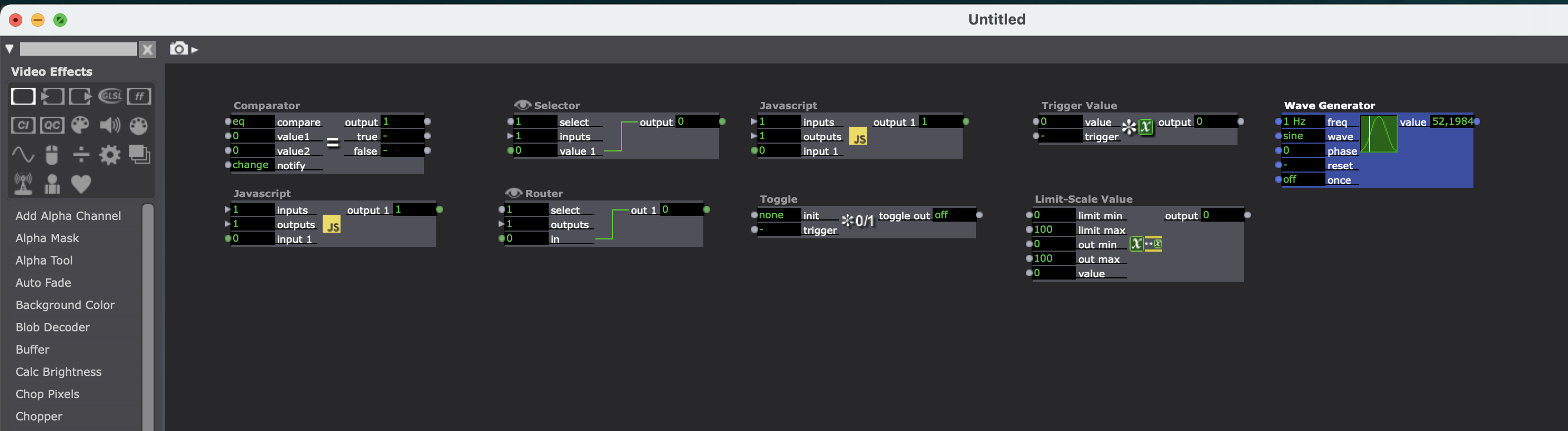
Task: Click the toolbox search field
Action: tap(78, 48)
